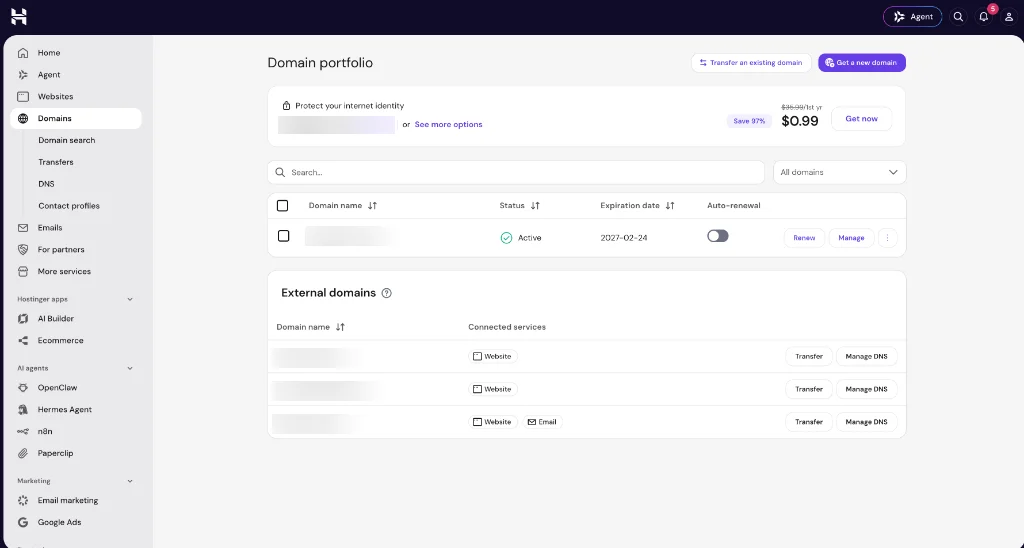Click Manage DNS in first external domain row
This screenshot has height=548, width=1024.
point(866,357)
